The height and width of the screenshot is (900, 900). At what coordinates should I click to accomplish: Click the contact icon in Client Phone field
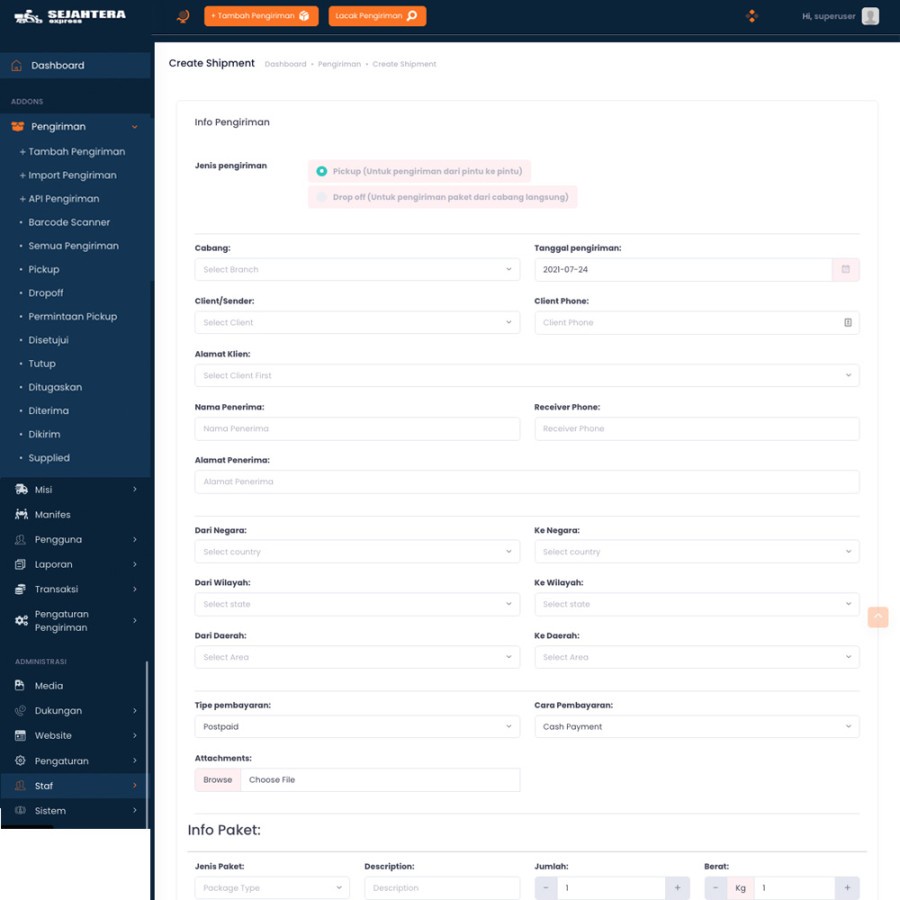pyautogui.click(x=848, y=323)
